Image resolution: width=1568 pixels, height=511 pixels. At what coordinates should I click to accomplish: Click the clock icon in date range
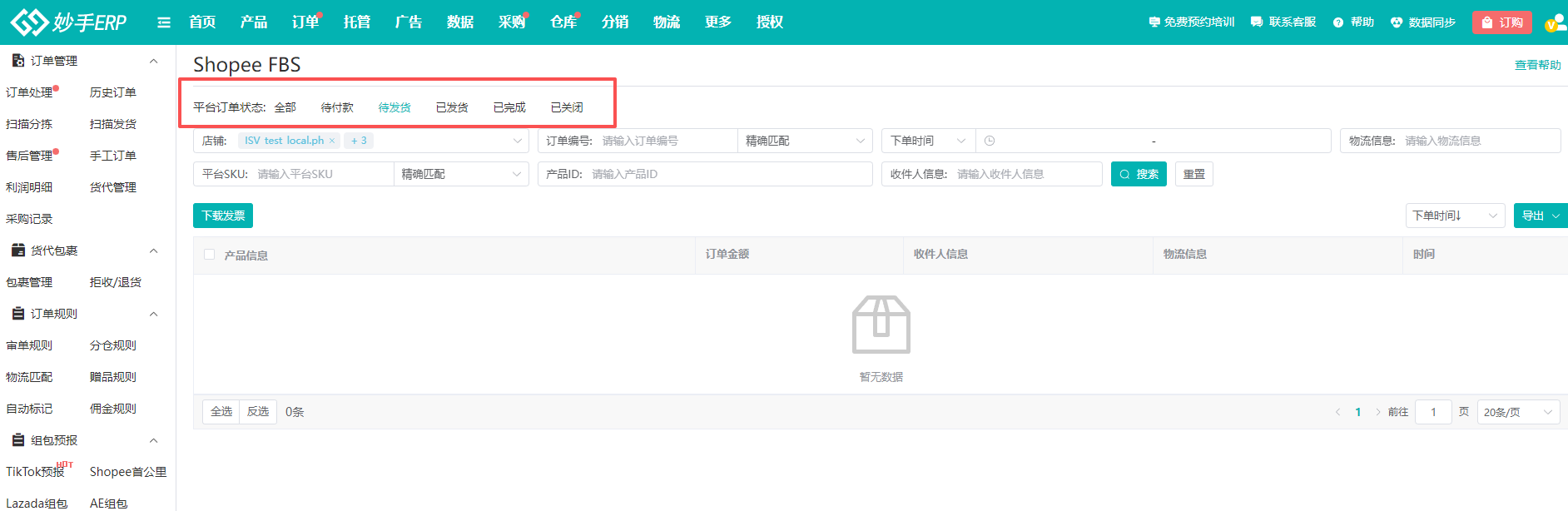pyautogui.click(x=990, y=141)
